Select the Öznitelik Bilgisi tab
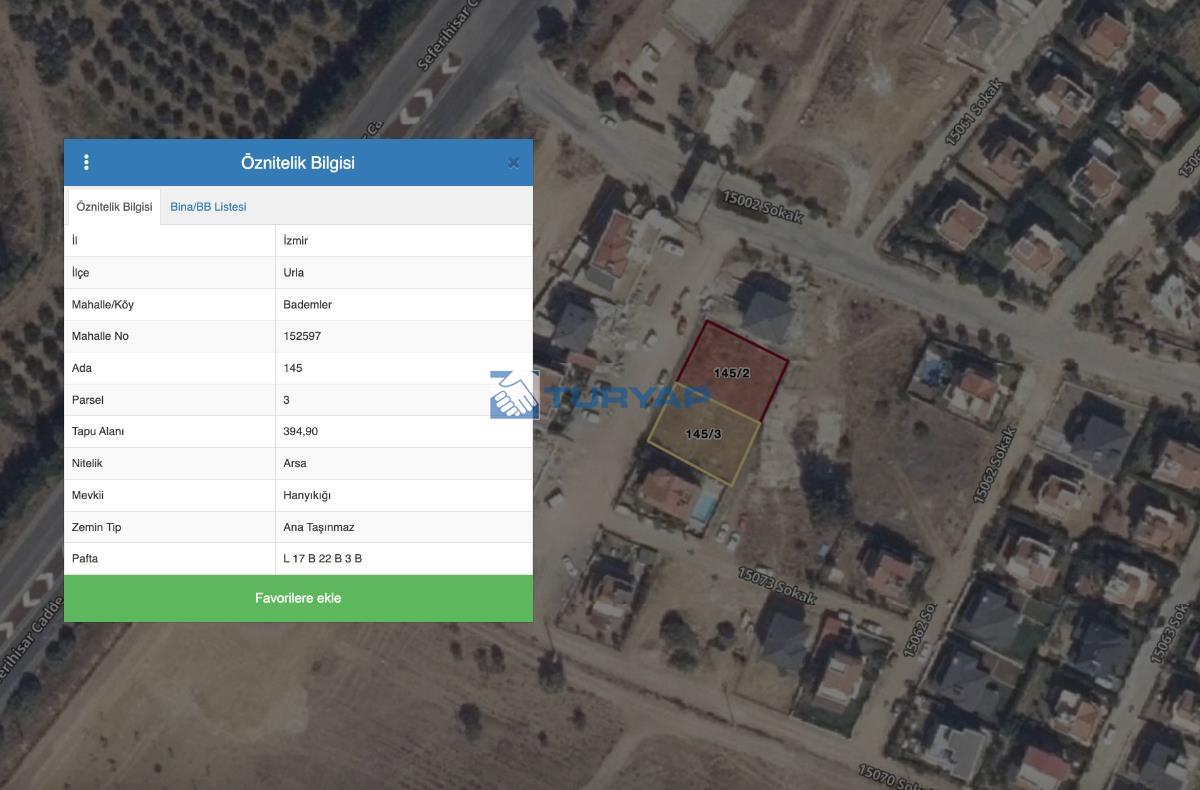Viewport: 1200px width, 790px height. tap(114, 207)
